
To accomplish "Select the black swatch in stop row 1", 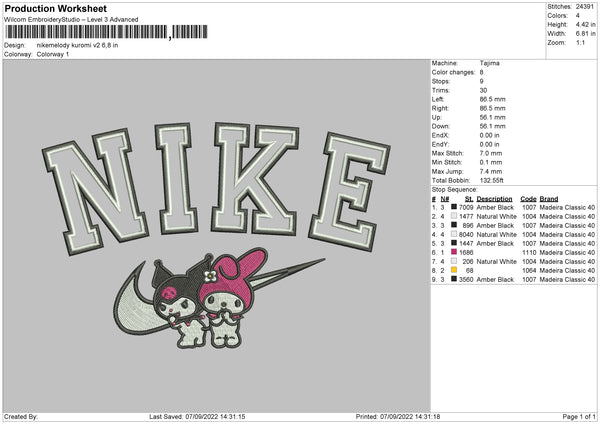I will coord(454,207).
